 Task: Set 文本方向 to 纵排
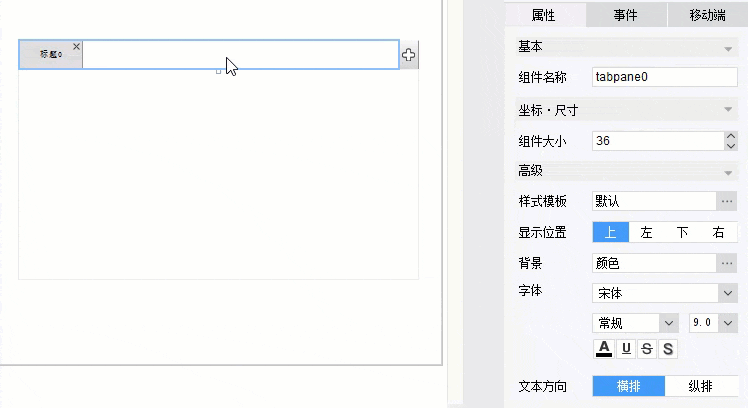(x=701, y=386)
